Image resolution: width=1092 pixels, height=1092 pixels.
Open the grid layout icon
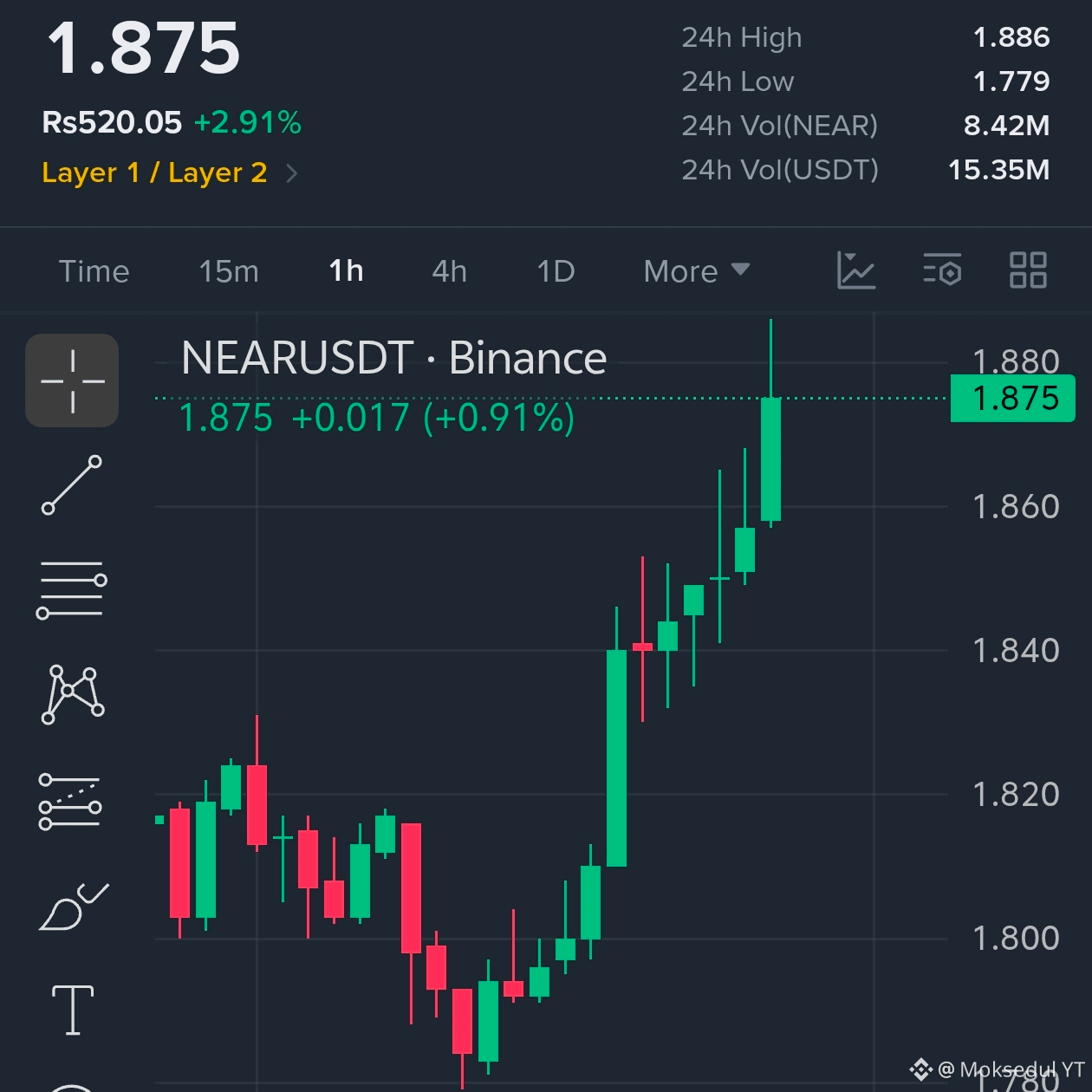pos(1028,270)
